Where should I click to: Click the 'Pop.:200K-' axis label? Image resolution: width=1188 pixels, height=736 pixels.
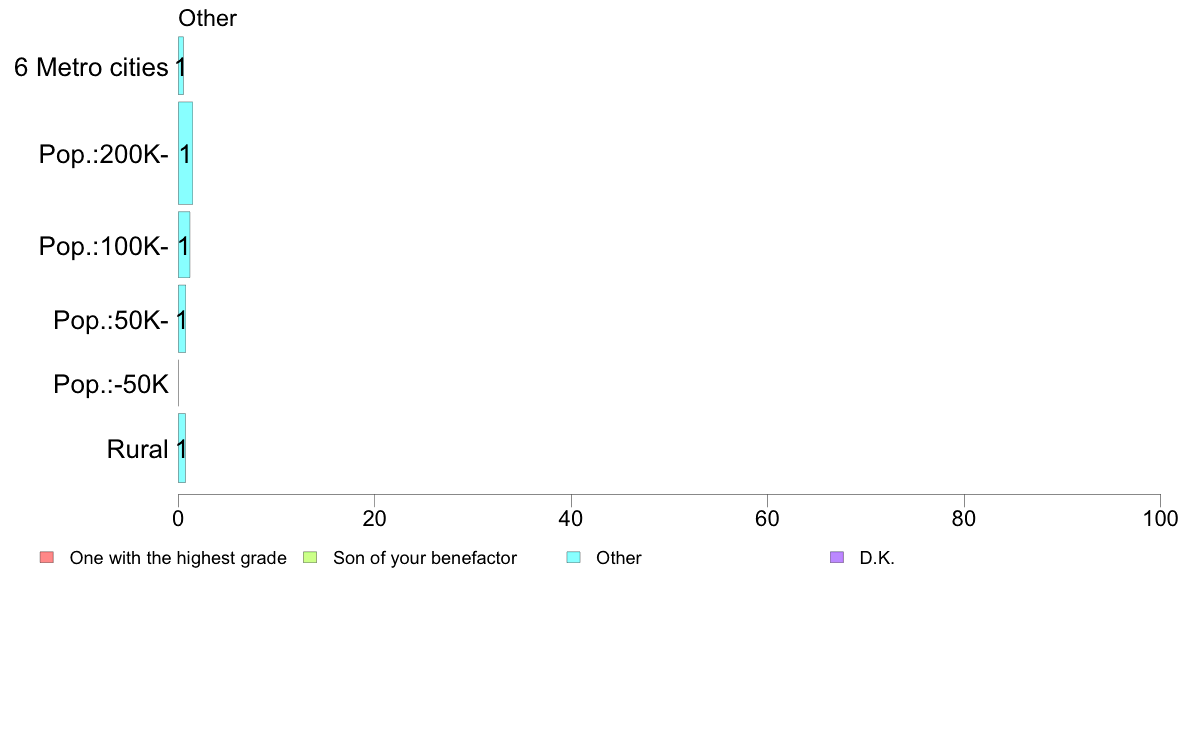tap(104, 155)
